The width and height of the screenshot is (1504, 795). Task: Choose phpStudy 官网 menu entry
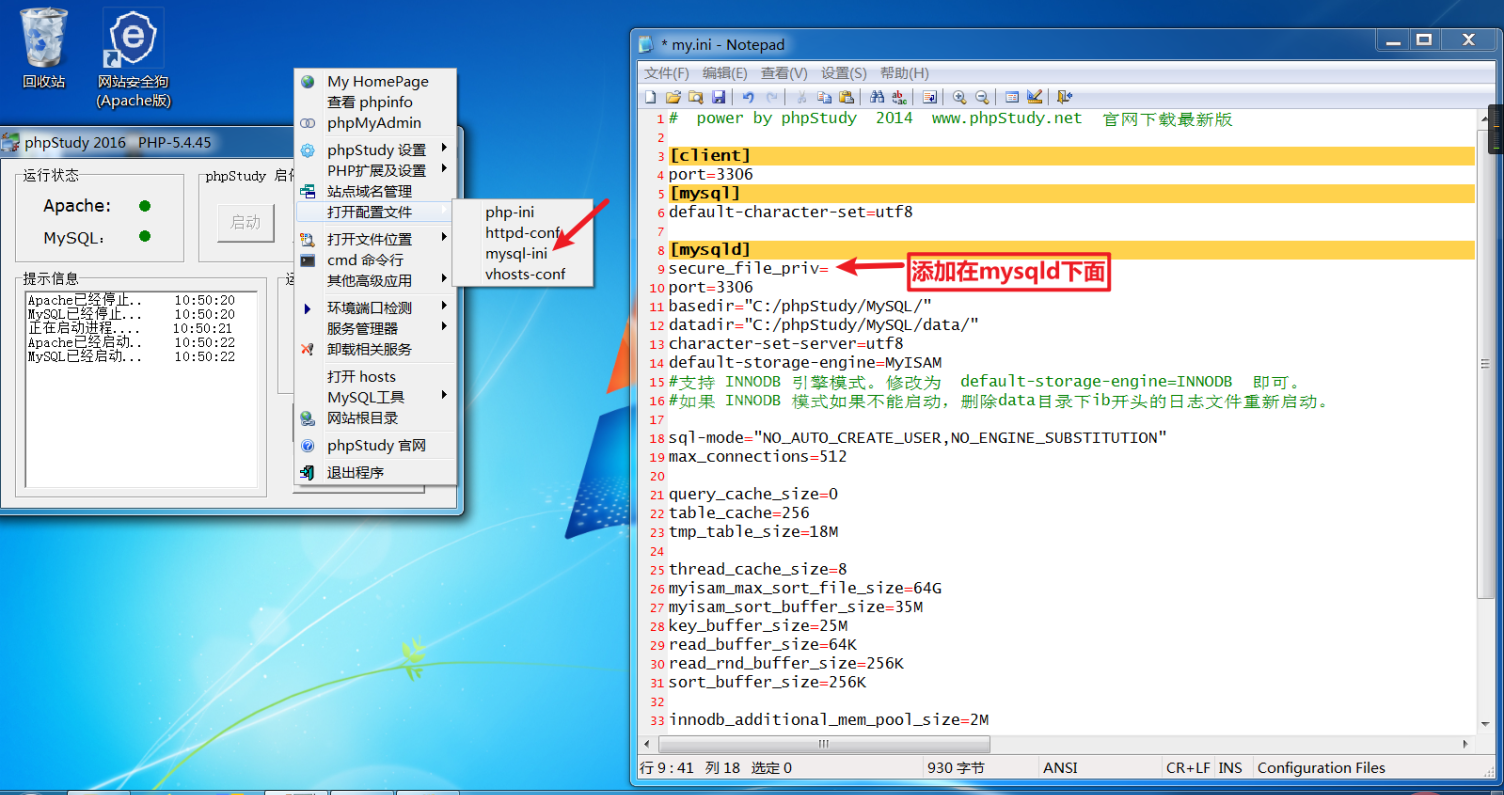(x=376, y=445)
